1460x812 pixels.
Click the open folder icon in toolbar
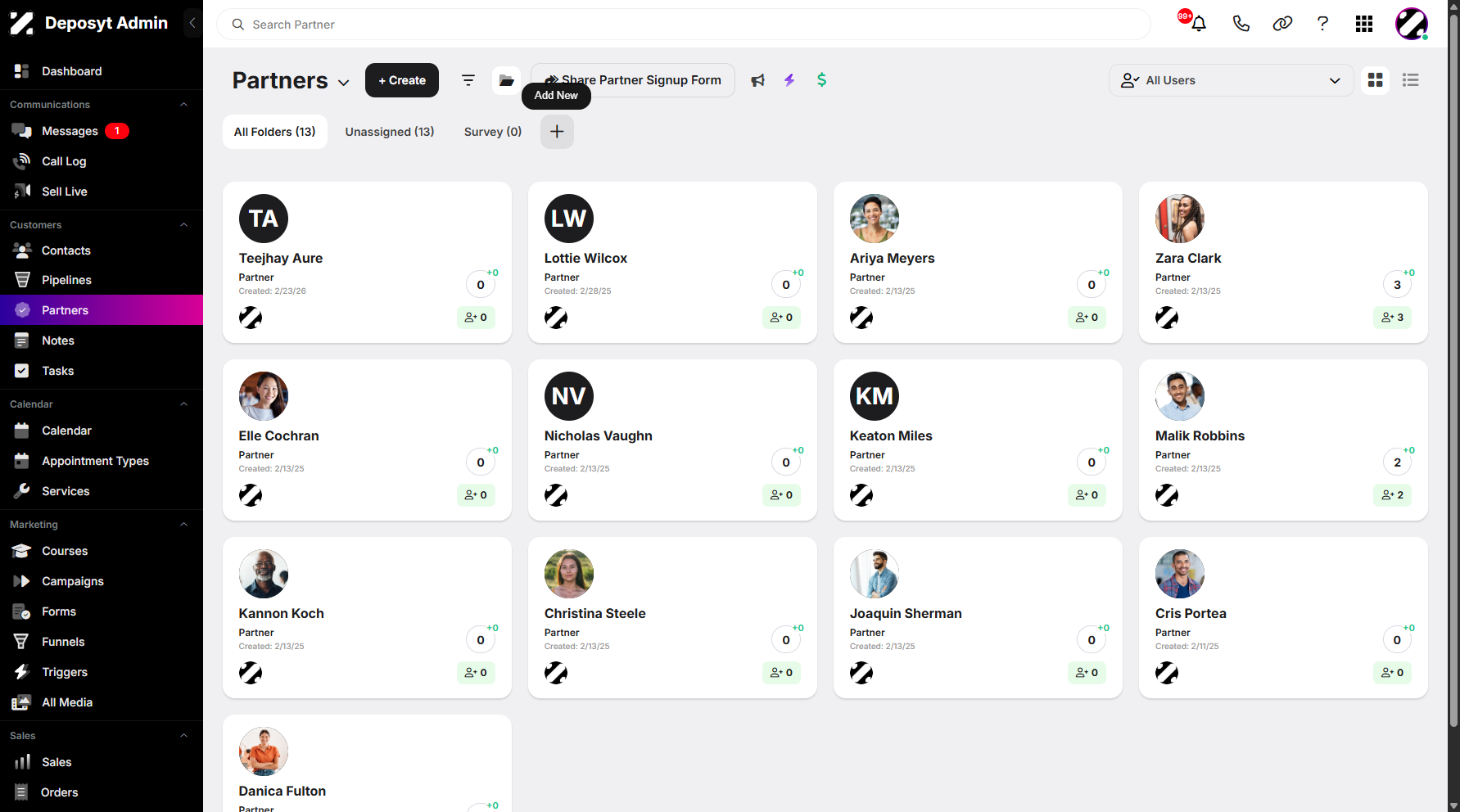(x=507, y=80)
